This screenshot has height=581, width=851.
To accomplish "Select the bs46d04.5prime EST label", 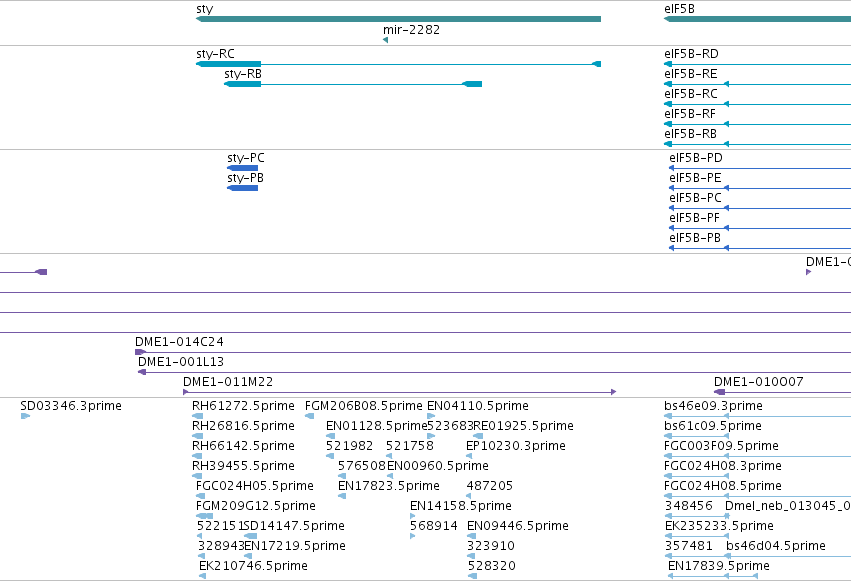I will click(776, 546).
